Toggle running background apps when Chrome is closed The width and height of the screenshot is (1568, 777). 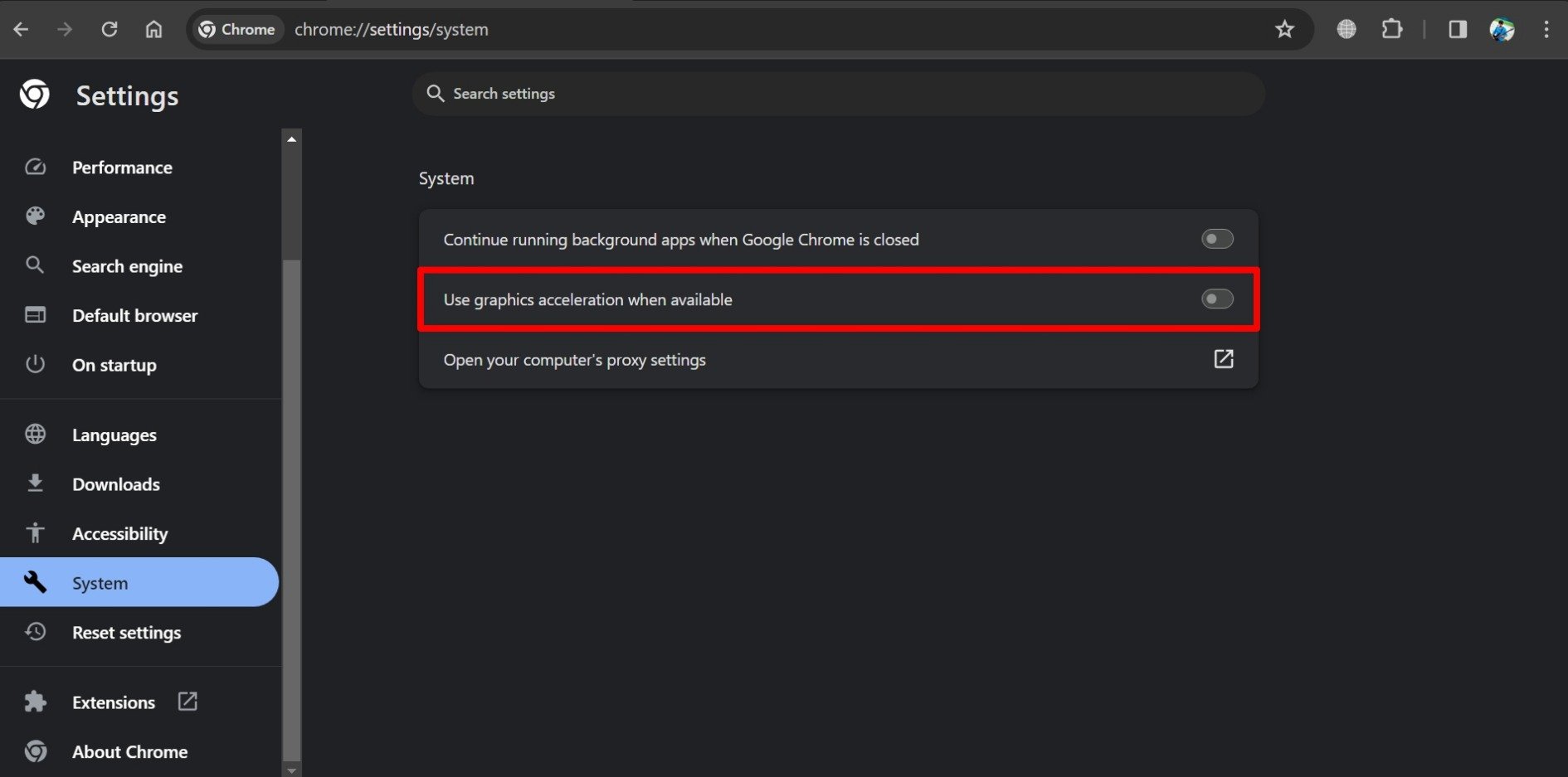1216,239
